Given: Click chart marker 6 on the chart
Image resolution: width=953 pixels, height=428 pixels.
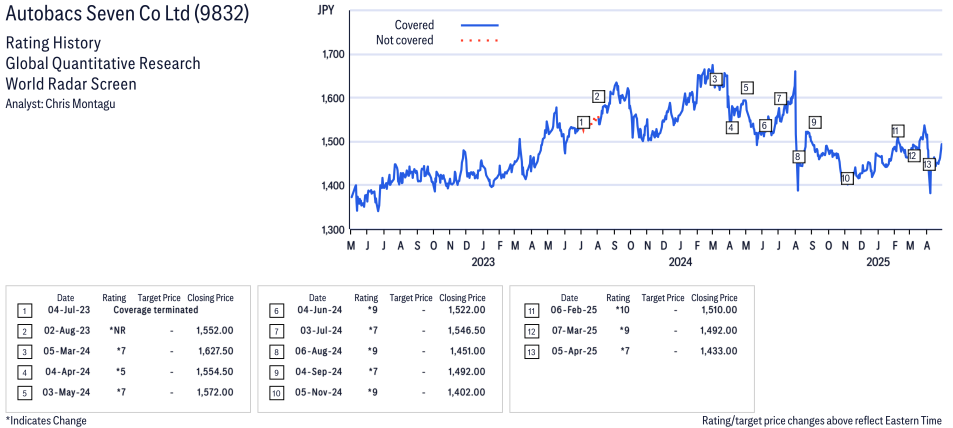Looking at the screenshot, I should pos(765,125).
